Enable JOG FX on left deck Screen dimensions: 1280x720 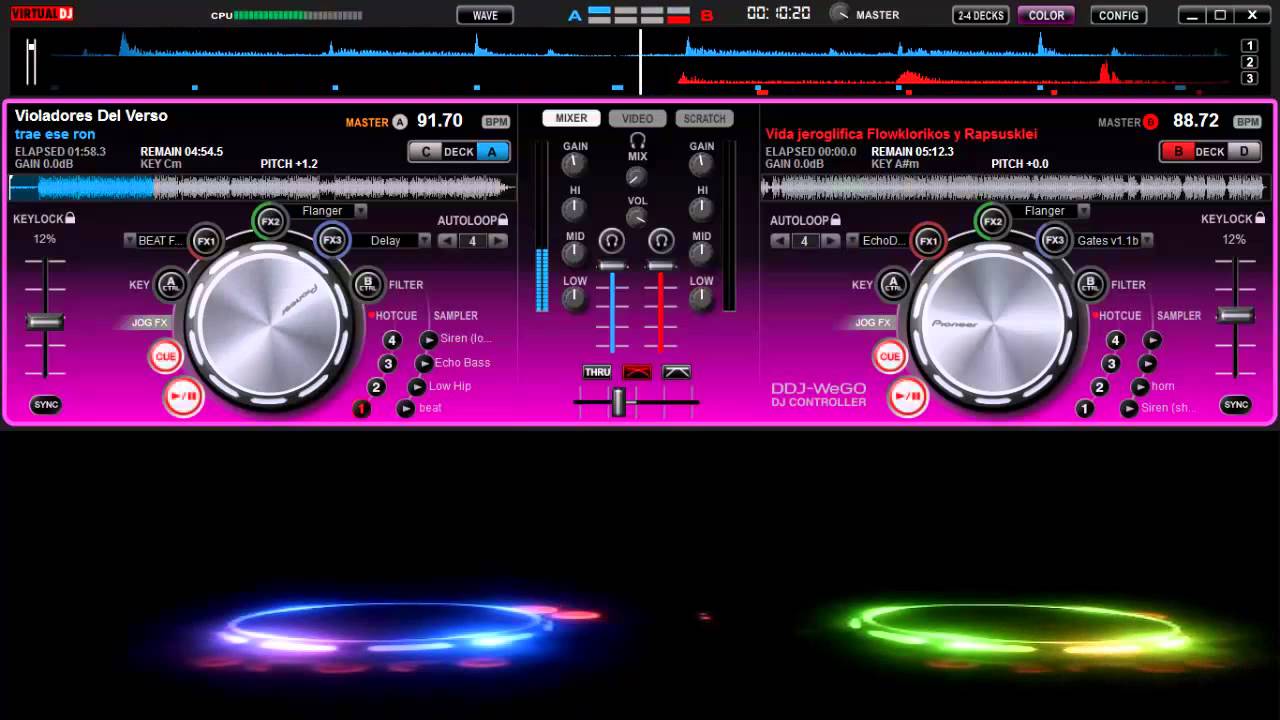(149, 323)
